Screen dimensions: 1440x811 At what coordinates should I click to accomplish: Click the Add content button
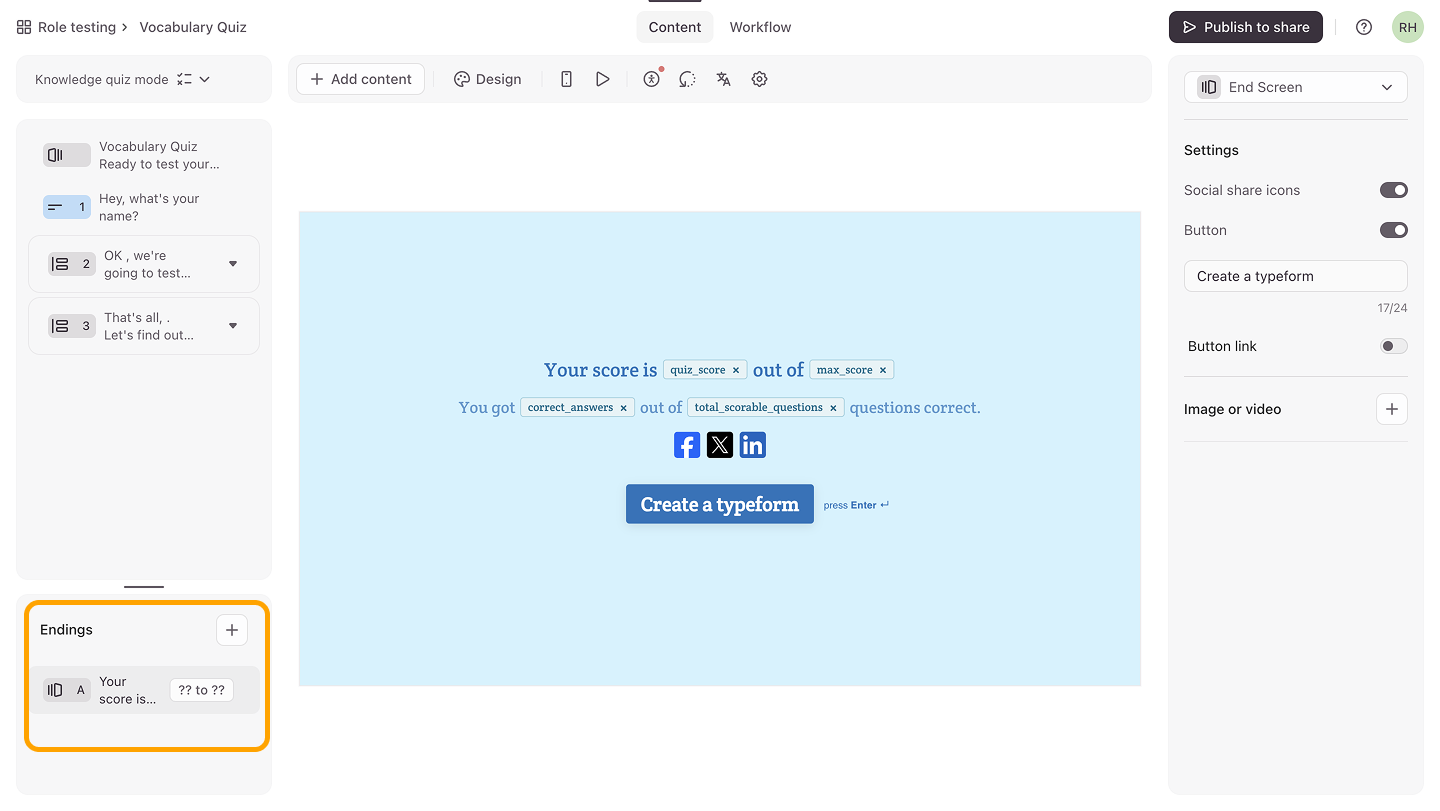click(x=361, y=79)
